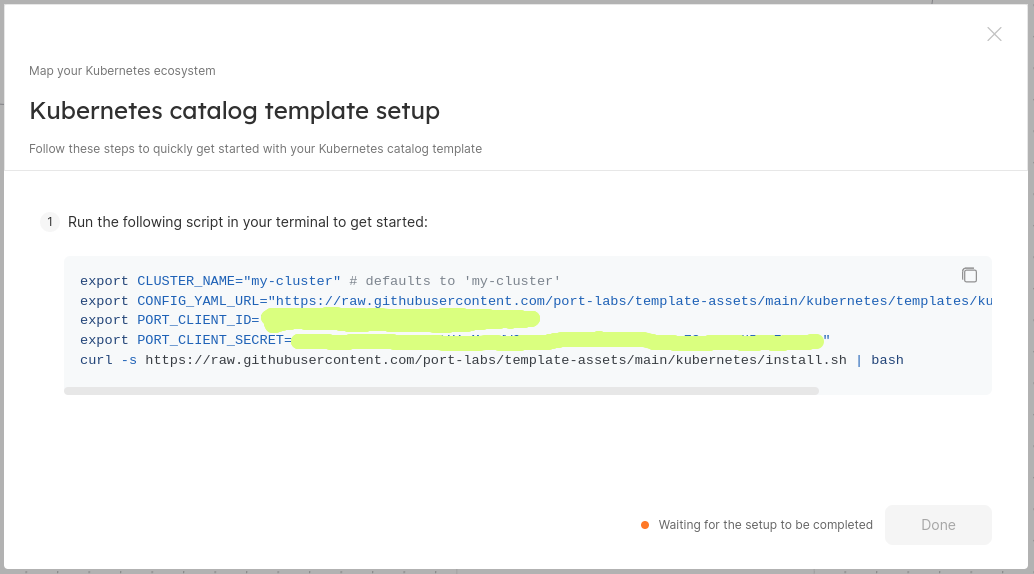Click the 'Map your Kubernetes ecosystem' subtitle
This screenshot has height=574, width=1034.
tap(122, 71)
